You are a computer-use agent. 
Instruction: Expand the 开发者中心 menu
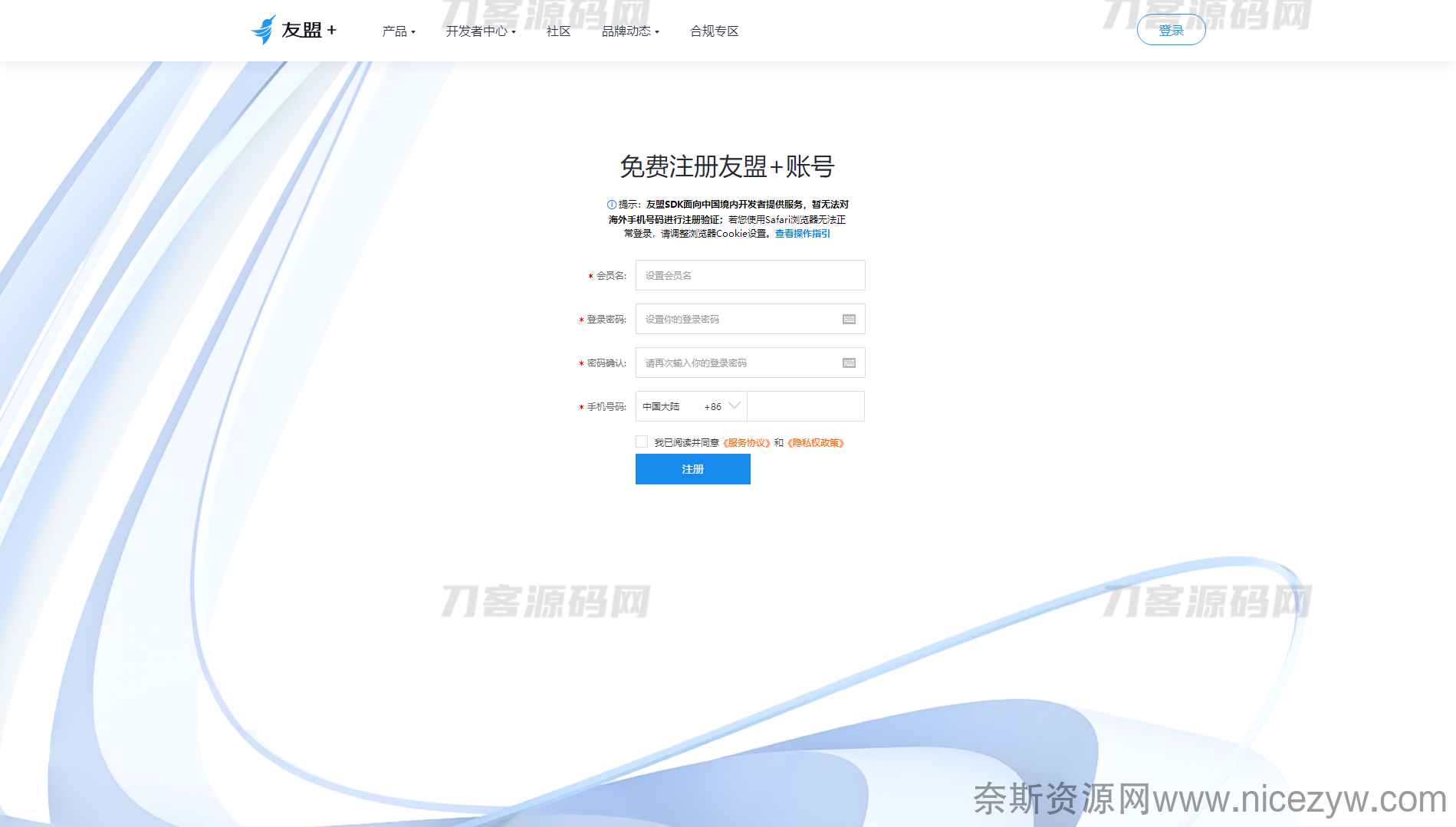pyautogui.click(x=481, y=31)
